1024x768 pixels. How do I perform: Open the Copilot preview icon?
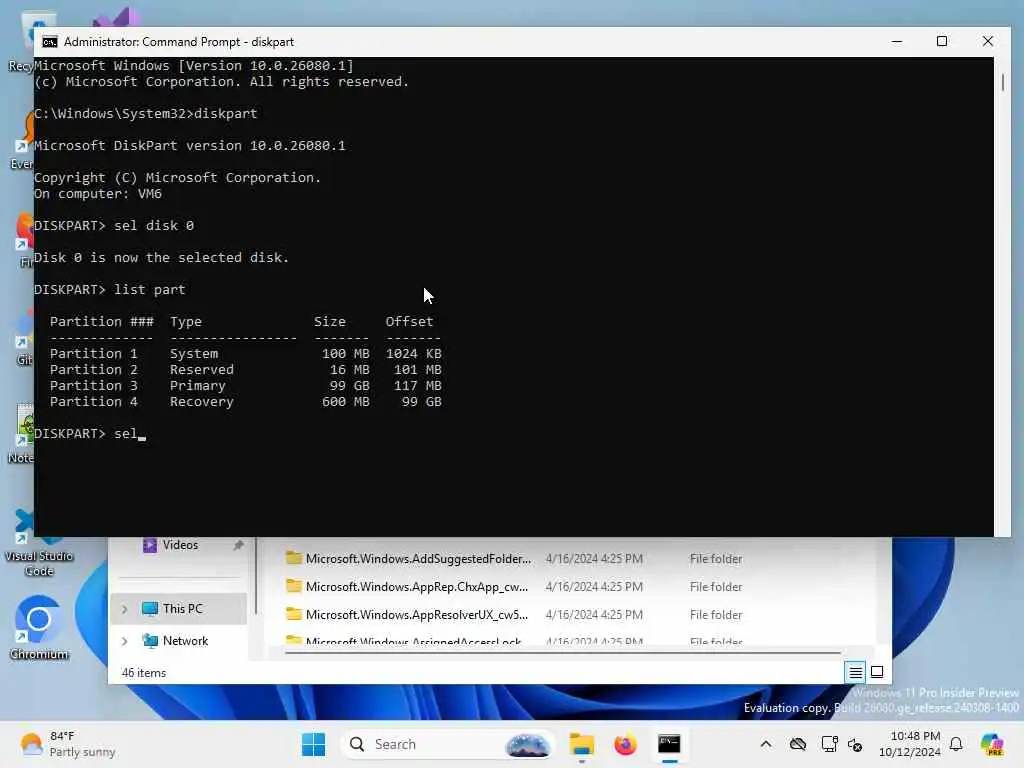tap(992, 744)
